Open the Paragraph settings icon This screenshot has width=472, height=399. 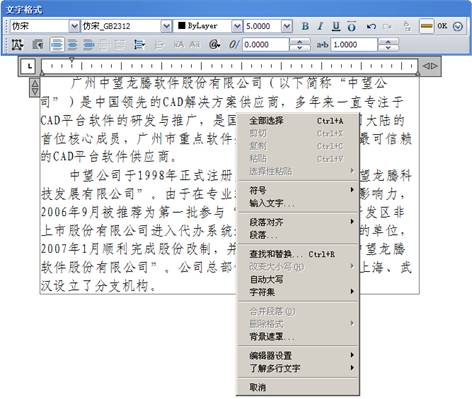click(x=38, y=45)
